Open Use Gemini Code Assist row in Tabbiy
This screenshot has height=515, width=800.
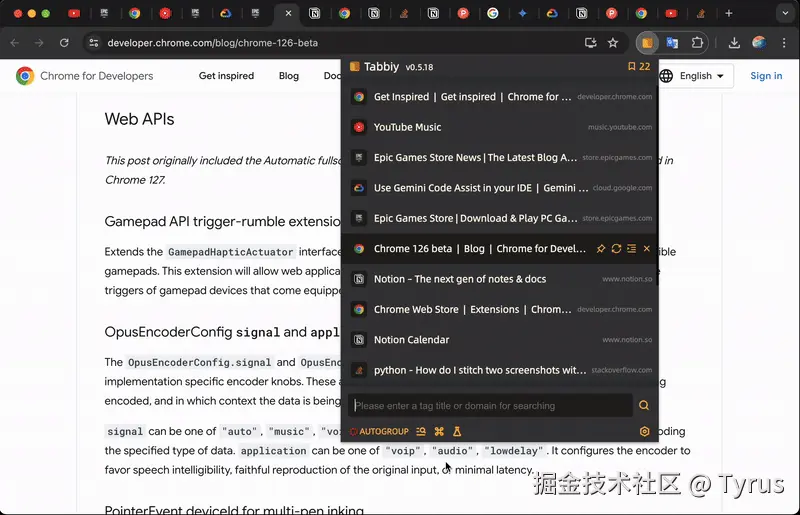click(500, 188)
